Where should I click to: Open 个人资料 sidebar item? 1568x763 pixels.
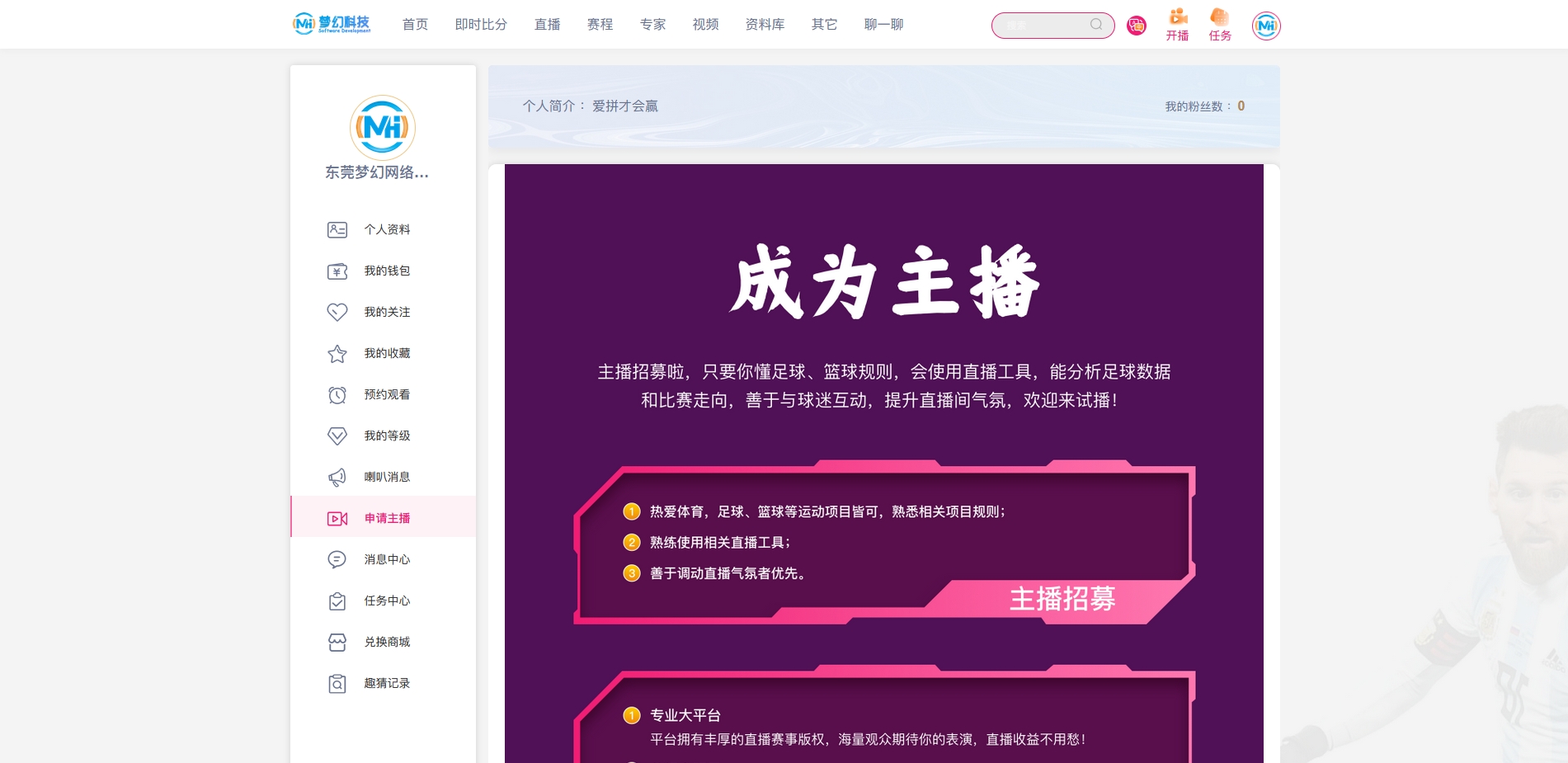click(x=383, y=229)
